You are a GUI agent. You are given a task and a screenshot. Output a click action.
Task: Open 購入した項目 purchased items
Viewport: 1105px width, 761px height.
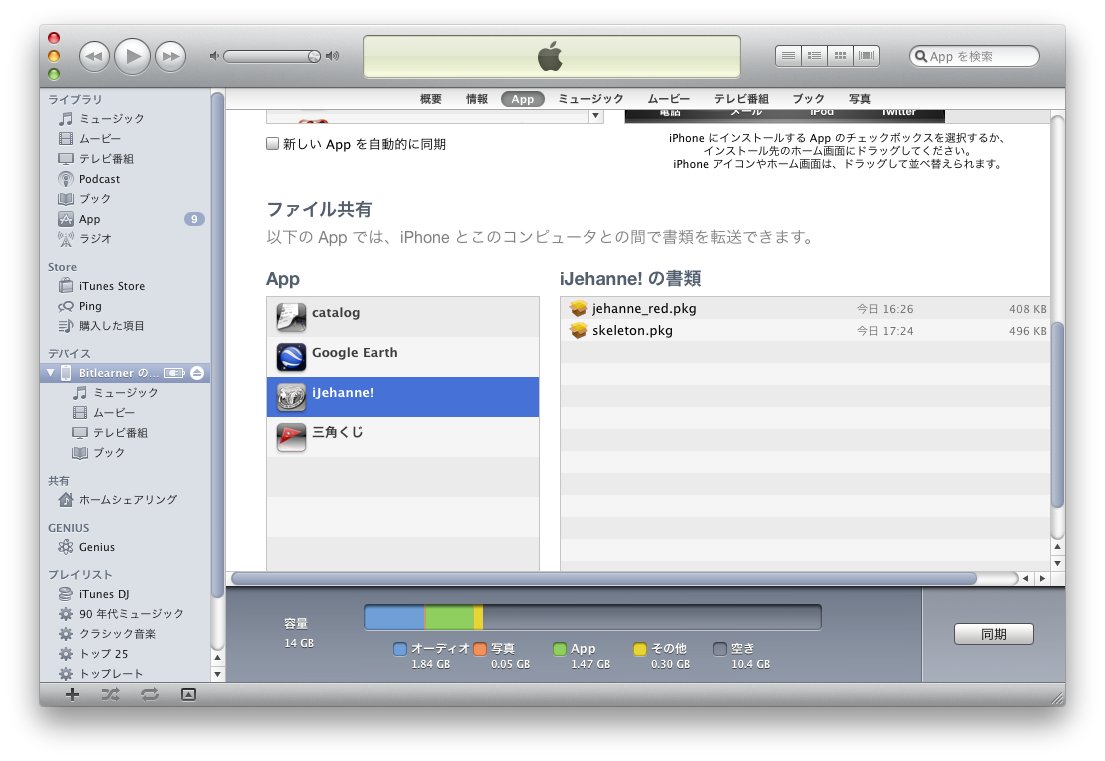tap(111, 326)
